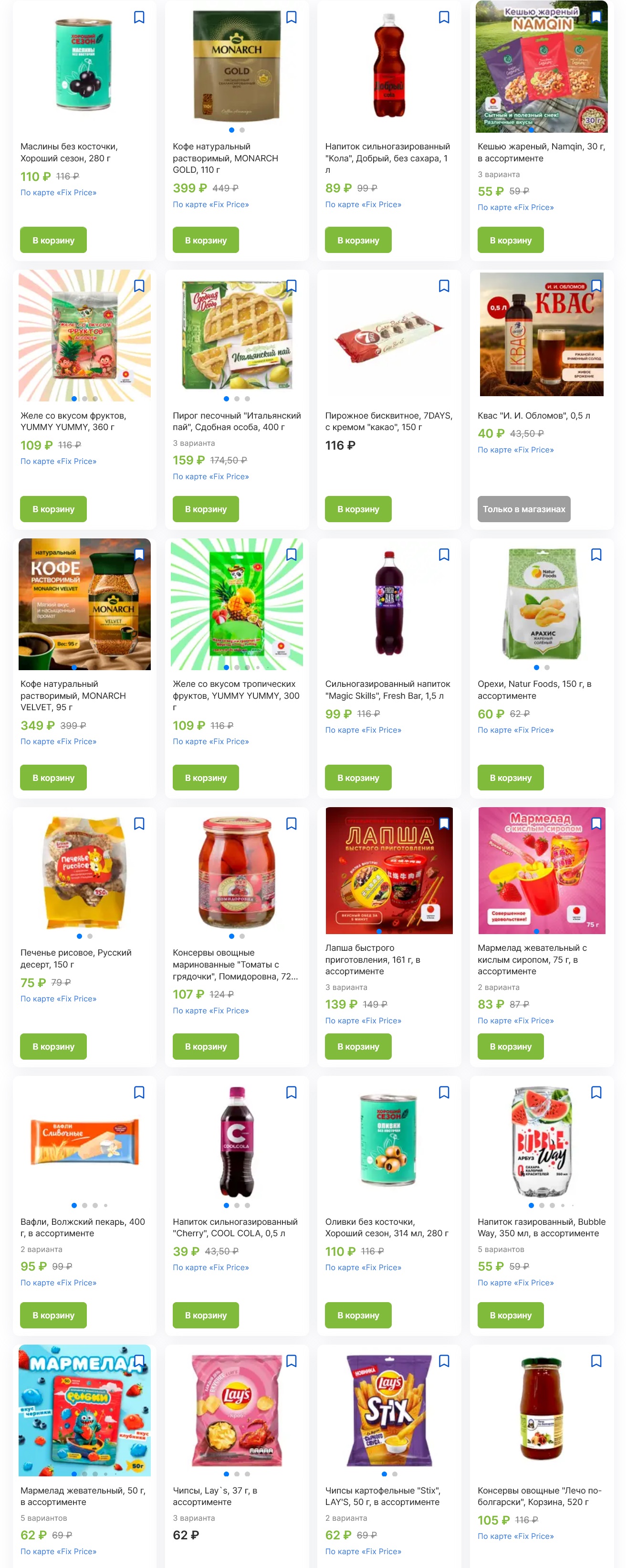Show second image of MONARCH GOLD coffee
The height and width of the screenshot is (1568, 627).
[x=242, y=130]
